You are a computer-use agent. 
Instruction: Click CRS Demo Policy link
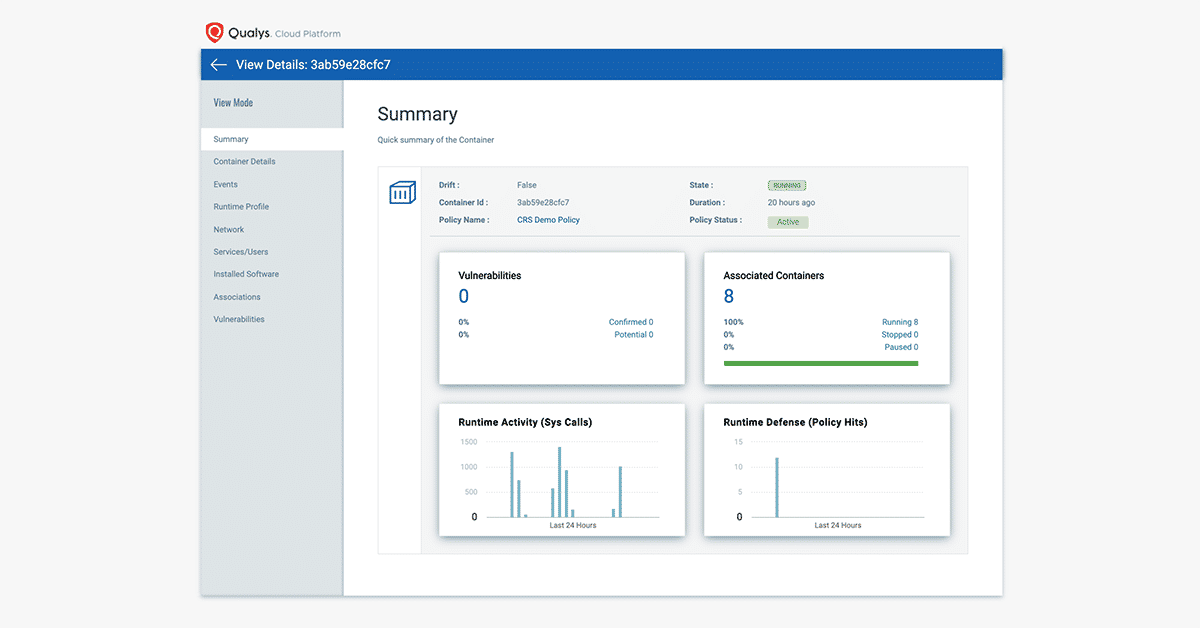[x=548, y=220]
